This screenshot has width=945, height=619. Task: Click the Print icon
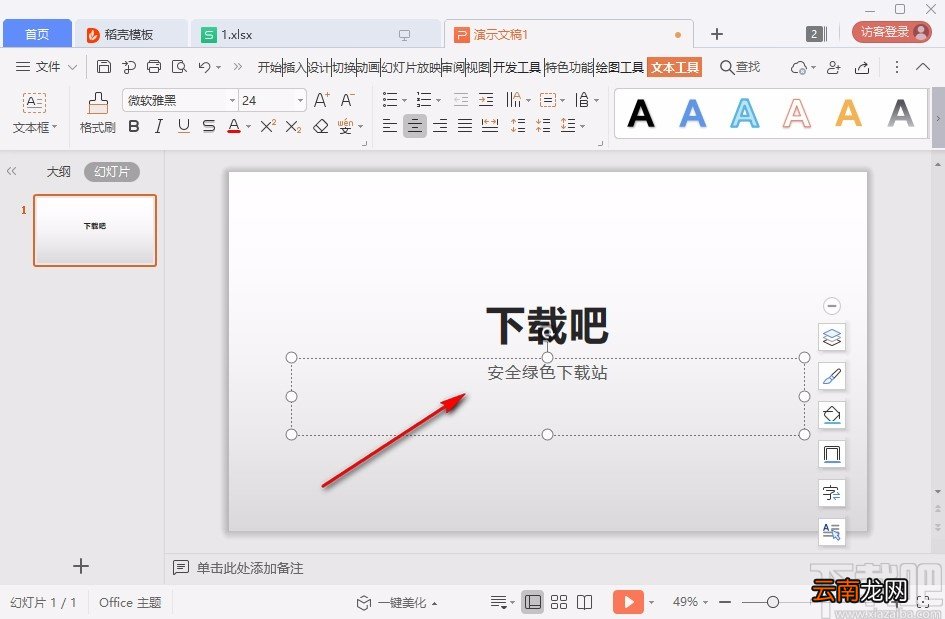click(x=154, y=66)
